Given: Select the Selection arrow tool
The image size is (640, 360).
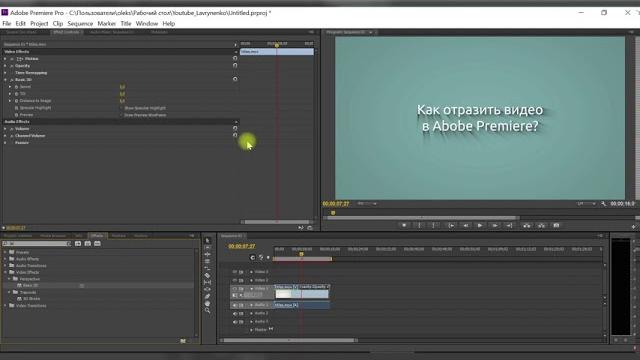Looking at the screenshot, I should [207, 240].
